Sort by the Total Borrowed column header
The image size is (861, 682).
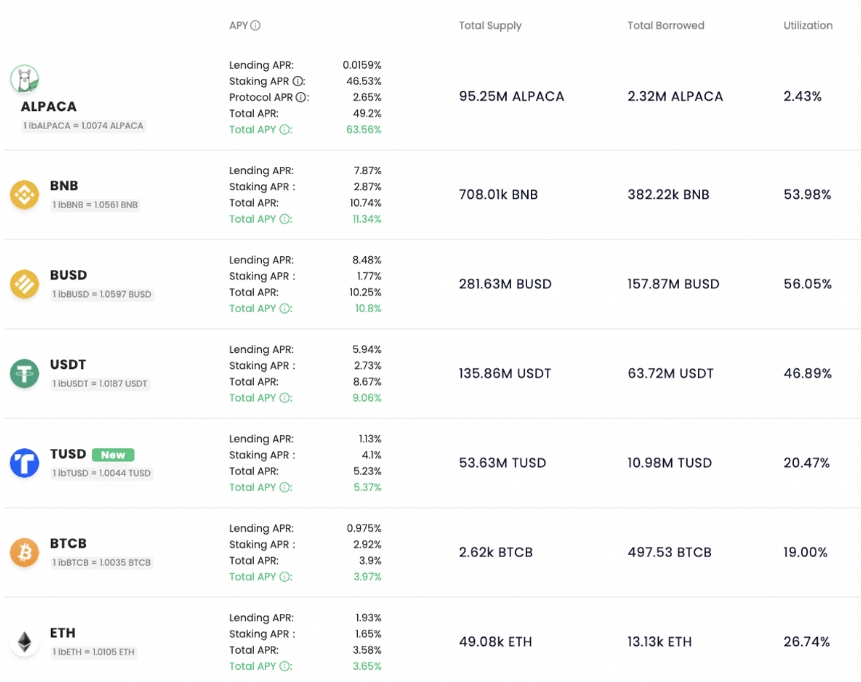[x=666, y=25]
